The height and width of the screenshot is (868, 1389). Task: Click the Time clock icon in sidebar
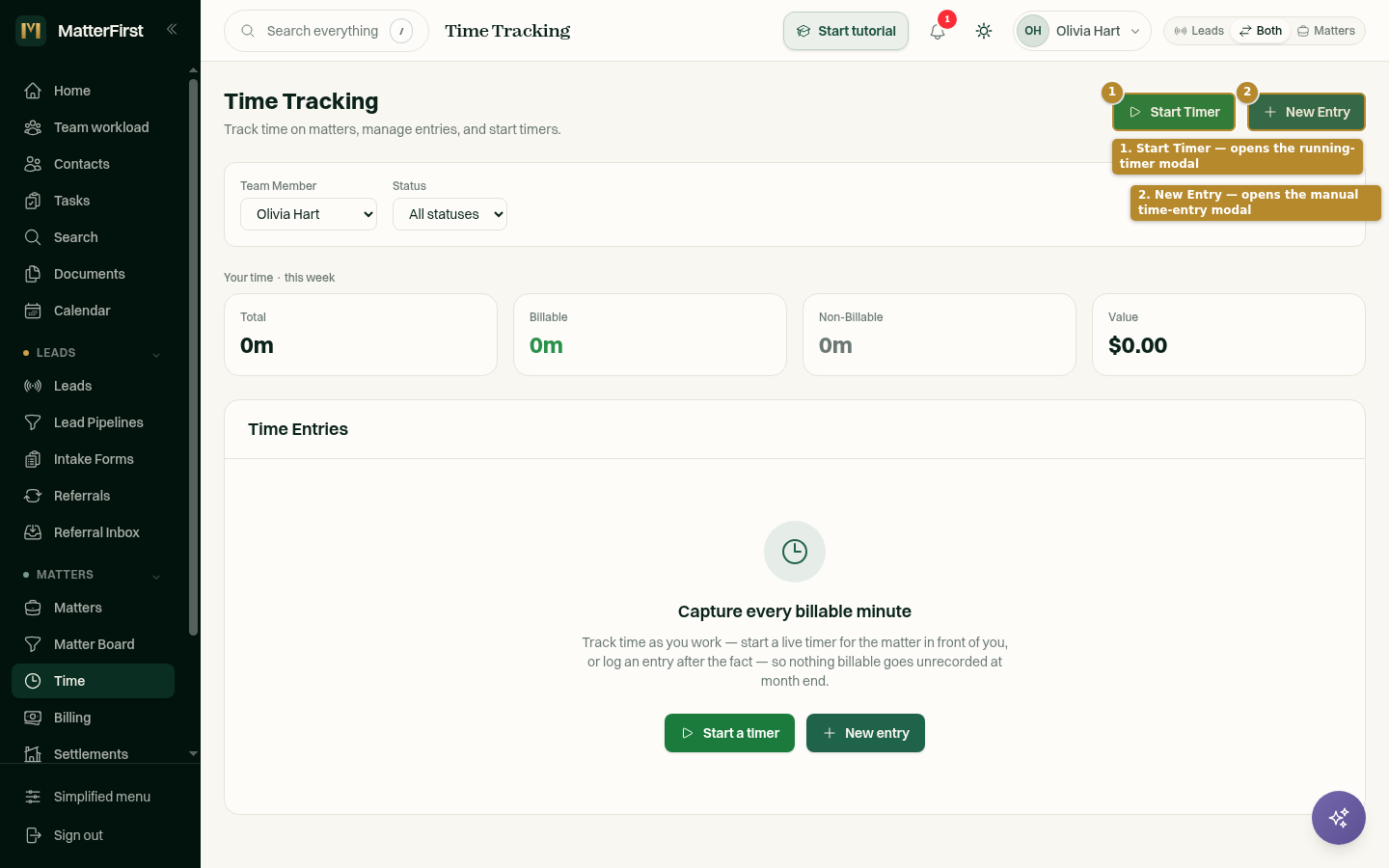point(33,681)
